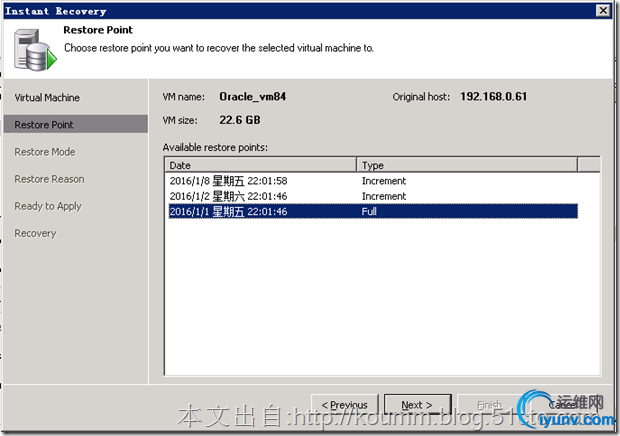Select the 2016/1/8 22:01:58 restore point
The height and width of the screenshot is (436, 620).
point(373,181)
